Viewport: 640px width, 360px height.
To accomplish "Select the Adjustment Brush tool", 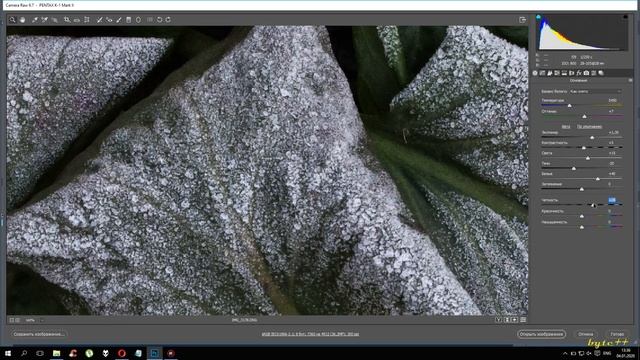I will (119, 20).
